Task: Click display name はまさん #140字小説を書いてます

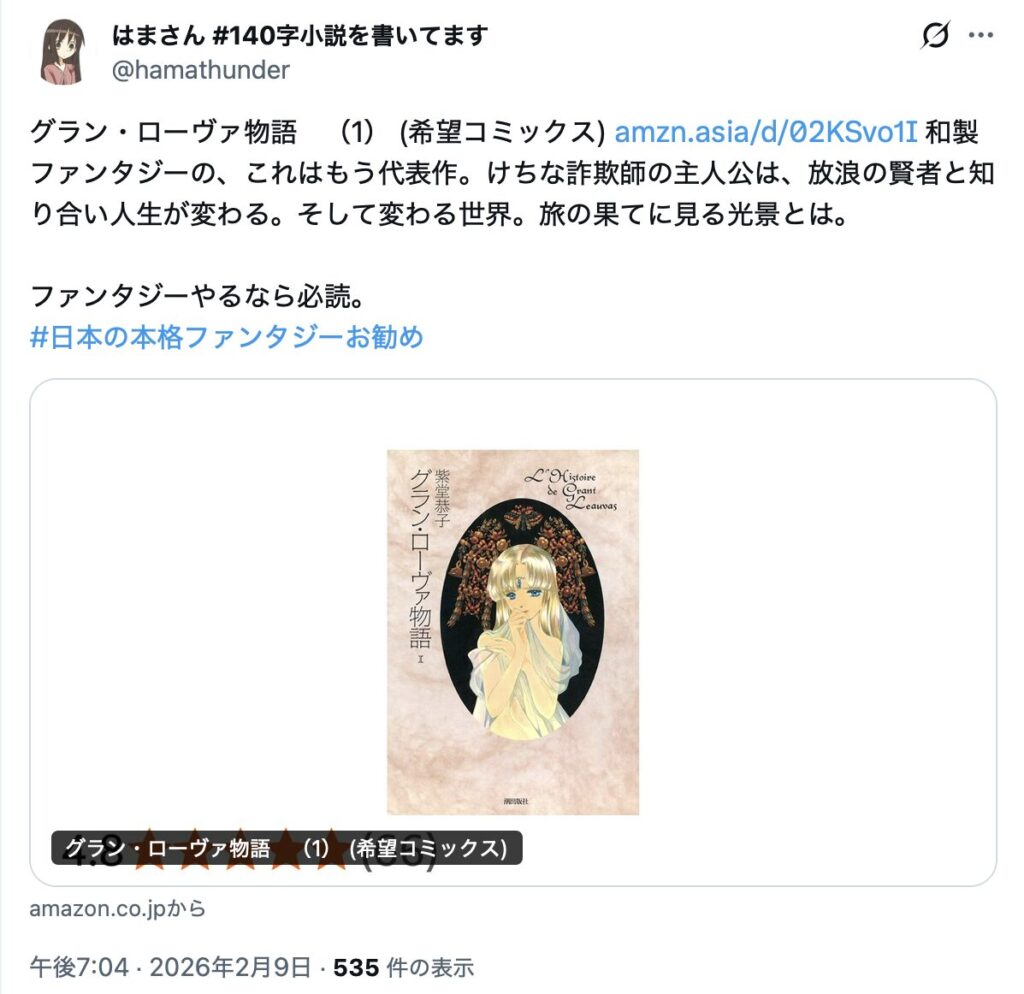Action: 300,35
